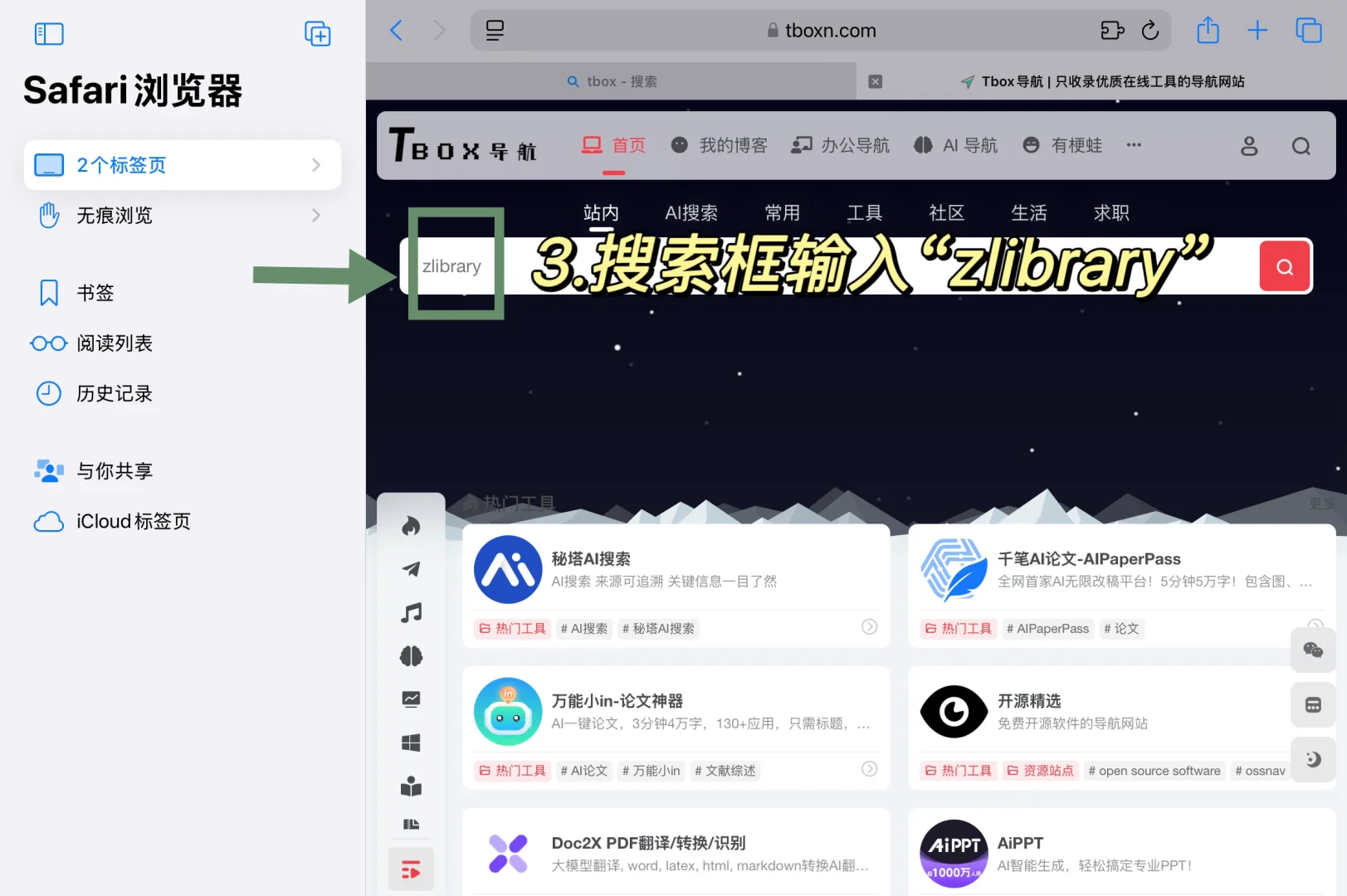The width and height of the screenshot is (1347, 896).
Task: Select the brain AI sidebar icon
Action: coord(411,656)
